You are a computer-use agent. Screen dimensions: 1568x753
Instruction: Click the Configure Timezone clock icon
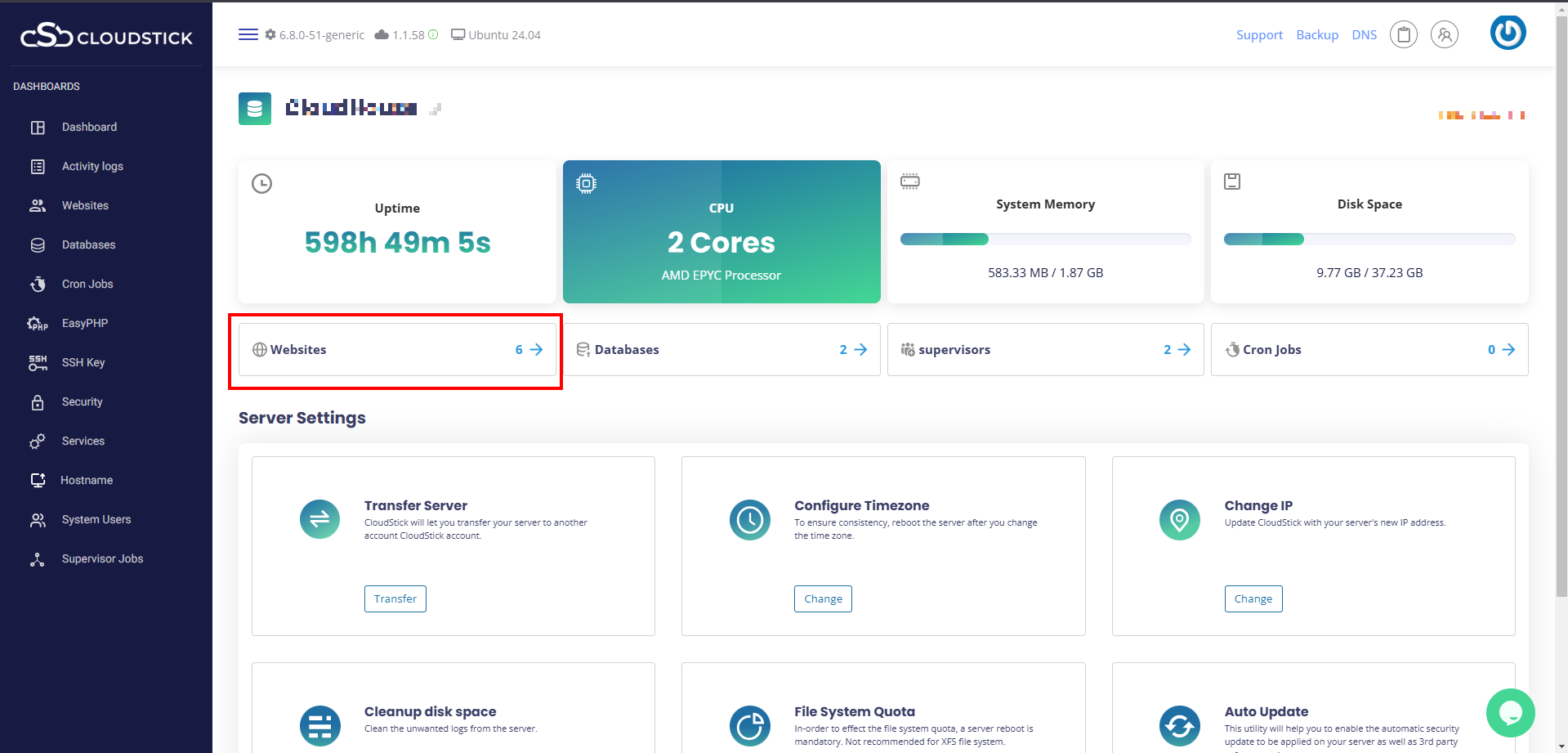(x=749, y=519)
